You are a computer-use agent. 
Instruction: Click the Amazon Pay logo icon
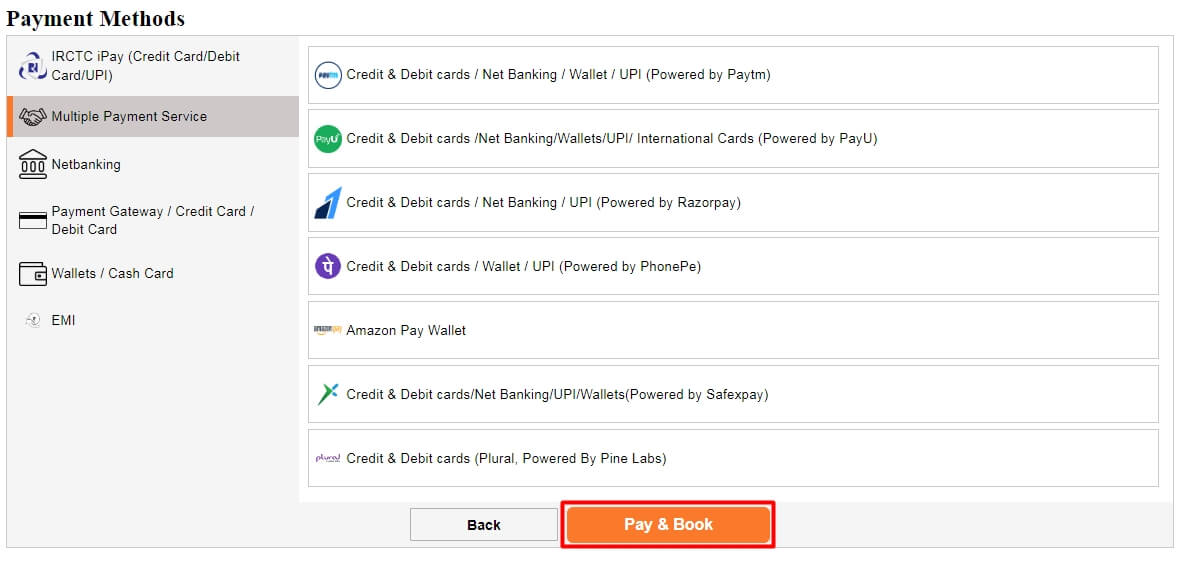pos(328,330)
